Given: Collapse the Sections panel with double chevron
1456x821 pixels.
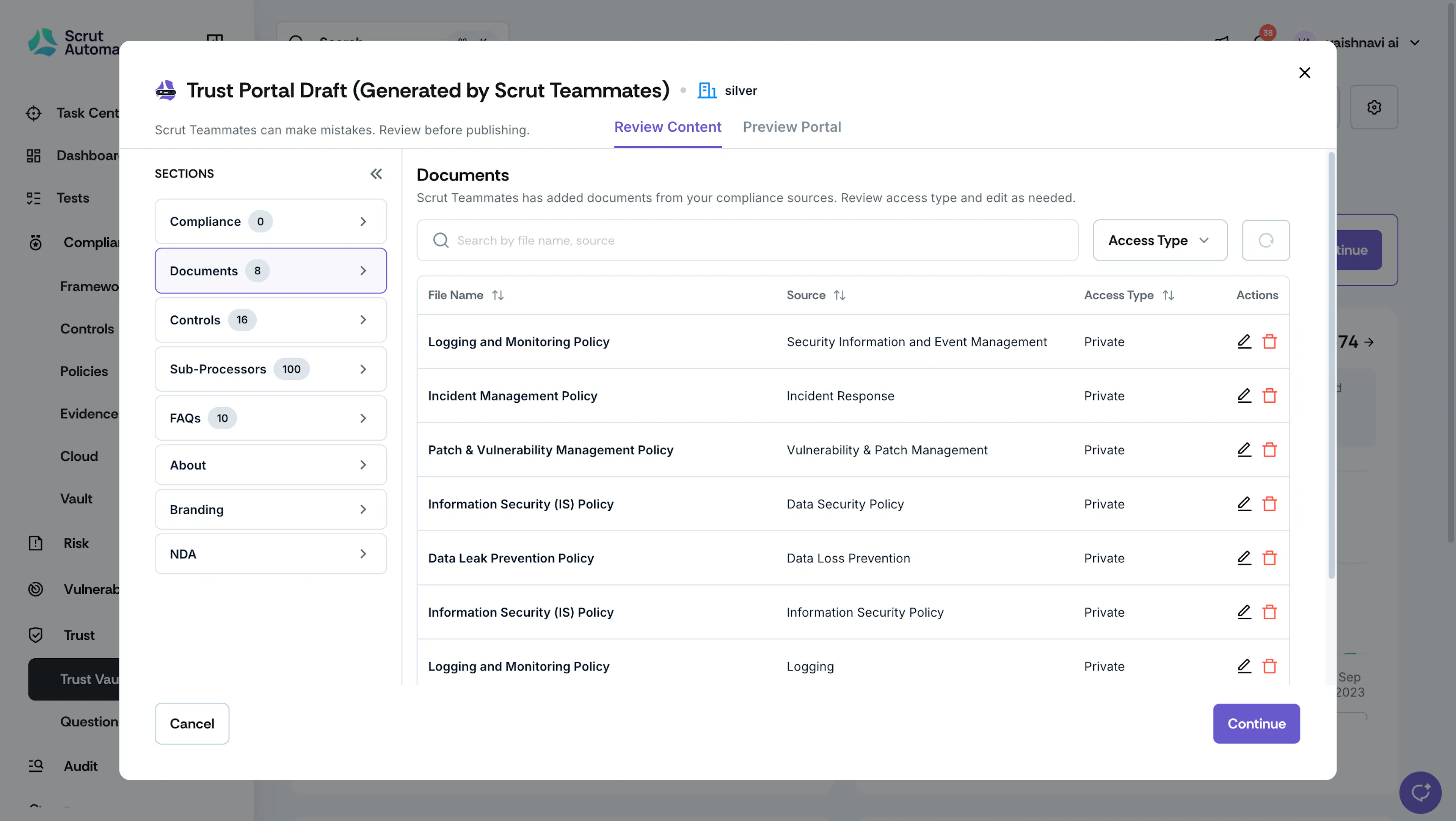Looking at the screenshot, I should [x=376, y=174].
